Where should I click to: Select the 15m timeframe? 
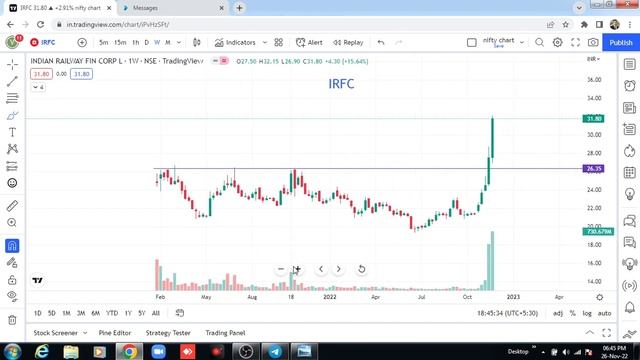(x=120, y=42)
